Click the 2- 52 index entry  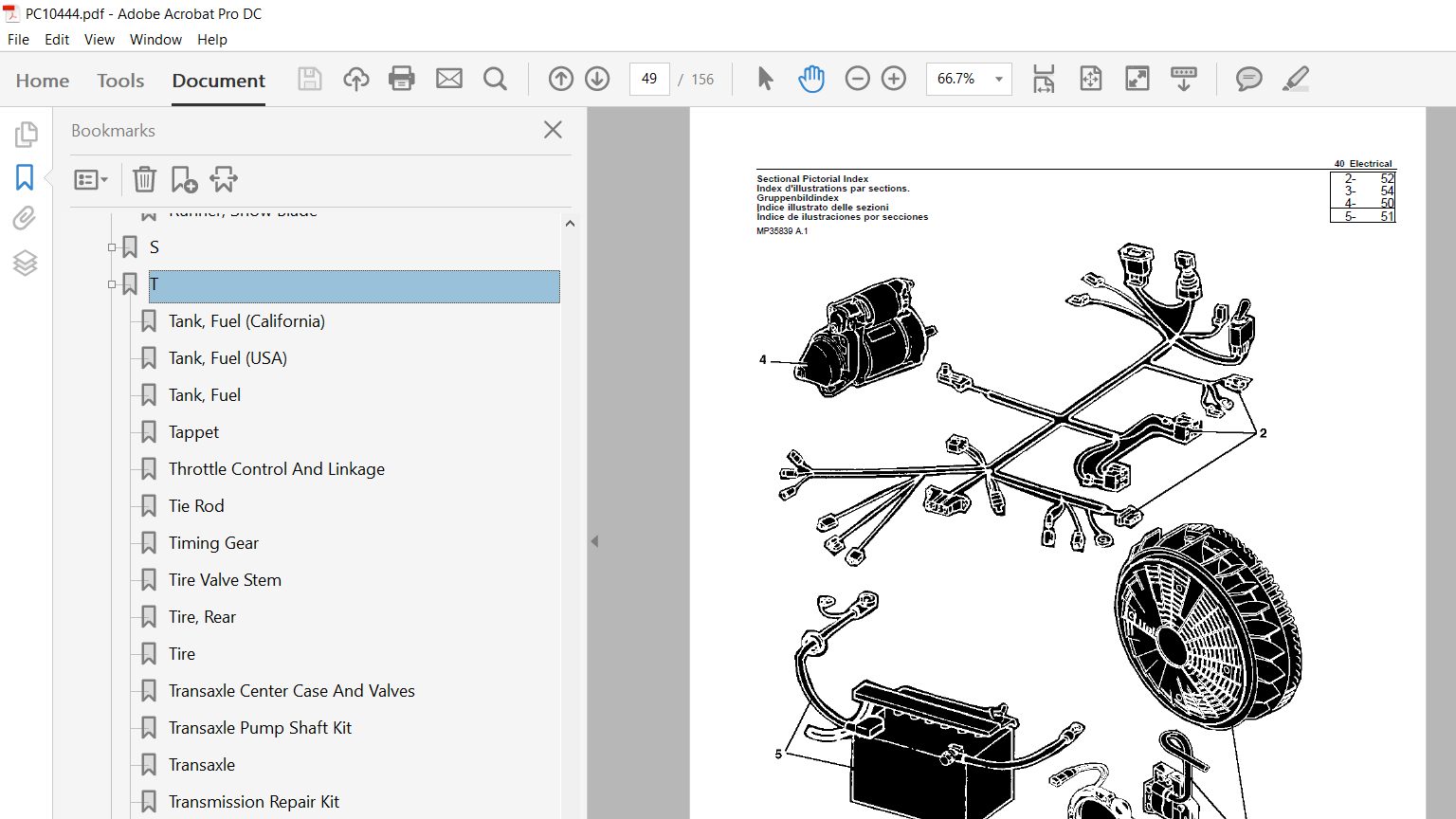point(1369,178)
